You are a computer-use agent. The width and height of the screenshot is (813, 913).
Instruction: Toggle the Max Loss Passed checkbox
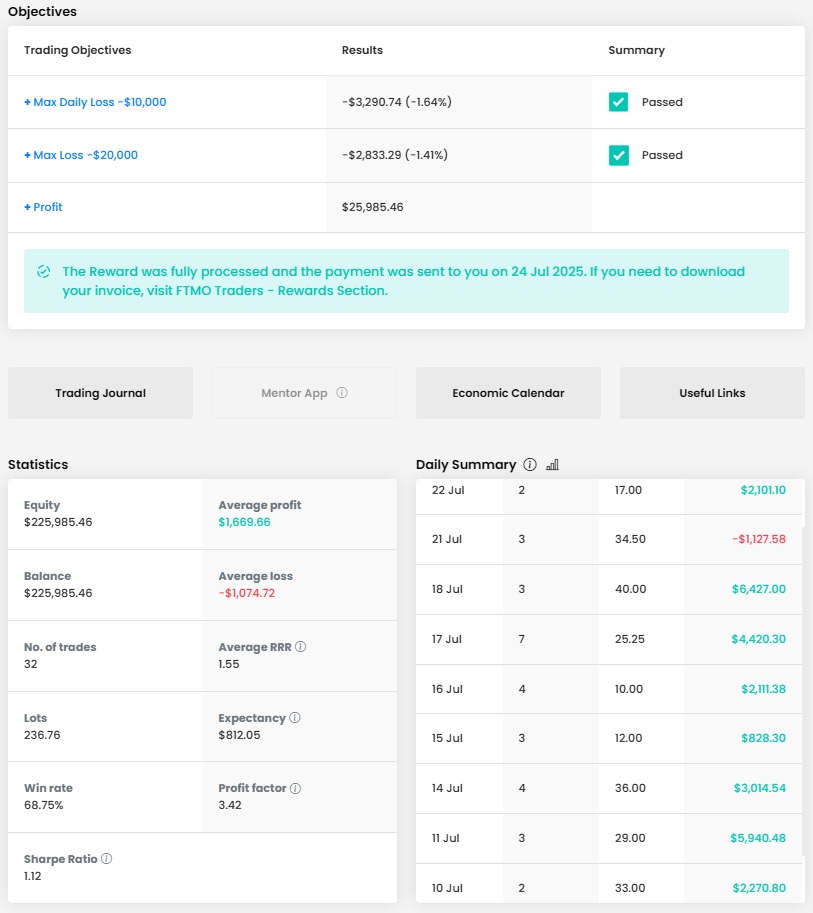click(x=618, y=155)
